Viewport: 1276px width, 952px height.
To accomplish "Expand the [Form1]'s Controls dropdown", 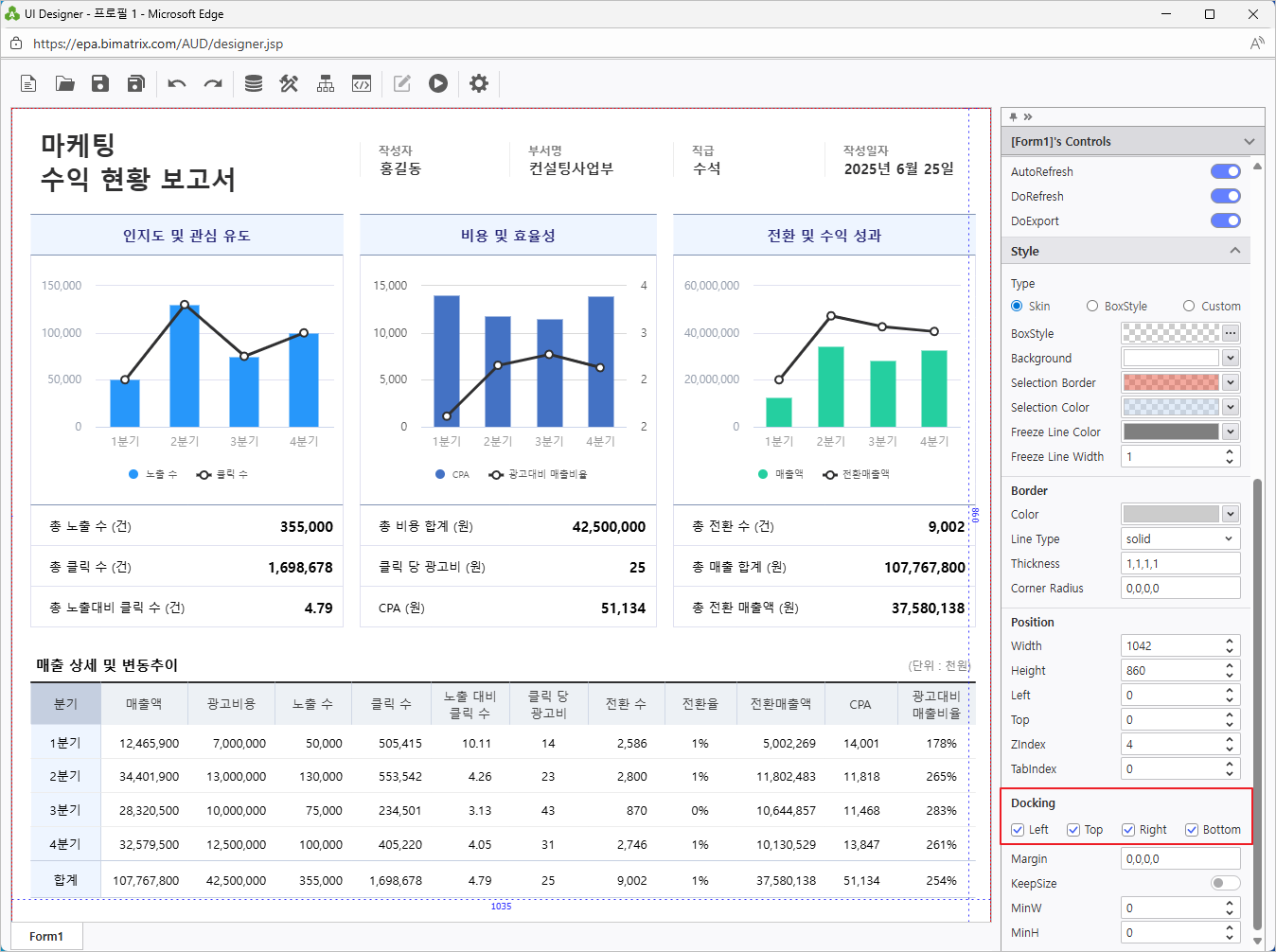I will pyautogui.click(x=1249, y=141).
